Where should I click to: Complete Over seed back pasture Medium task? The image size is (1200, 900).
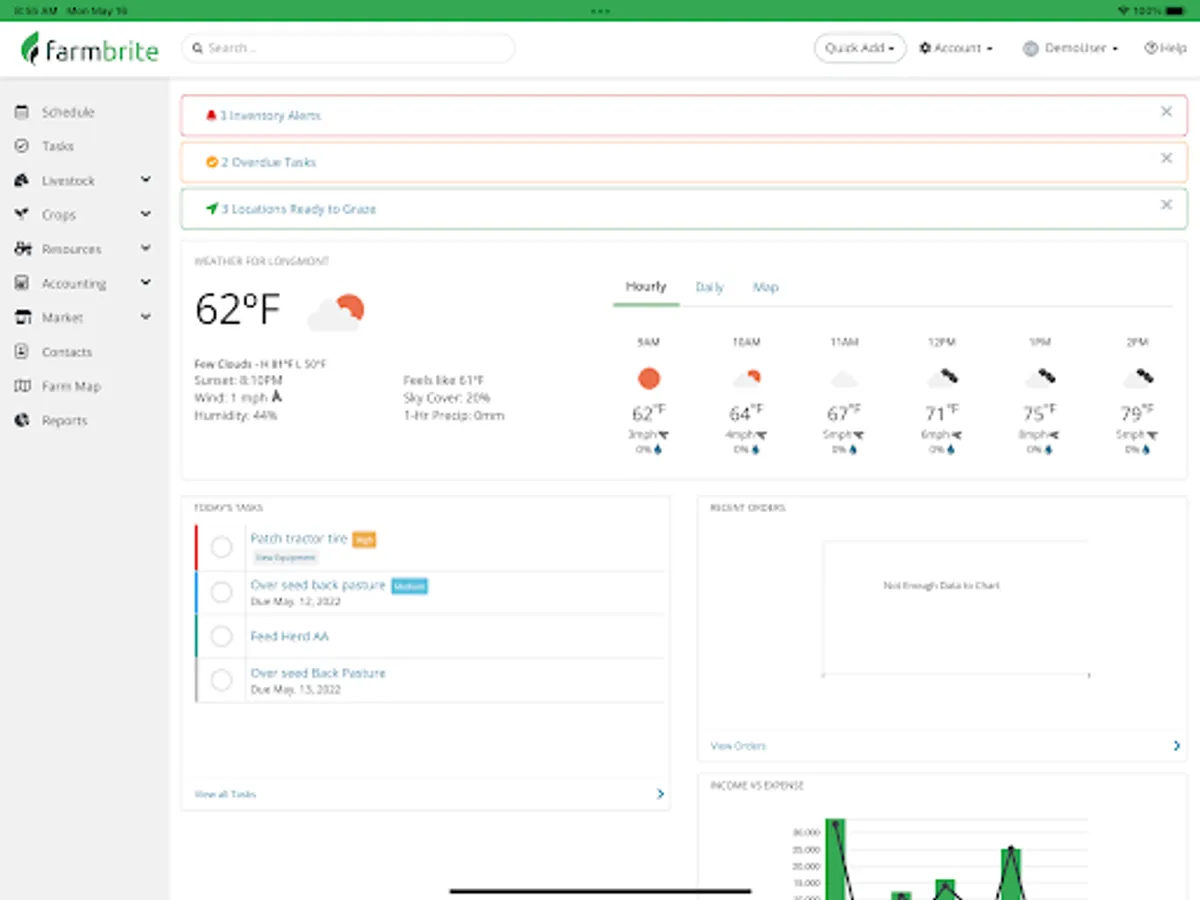(221, 592)
